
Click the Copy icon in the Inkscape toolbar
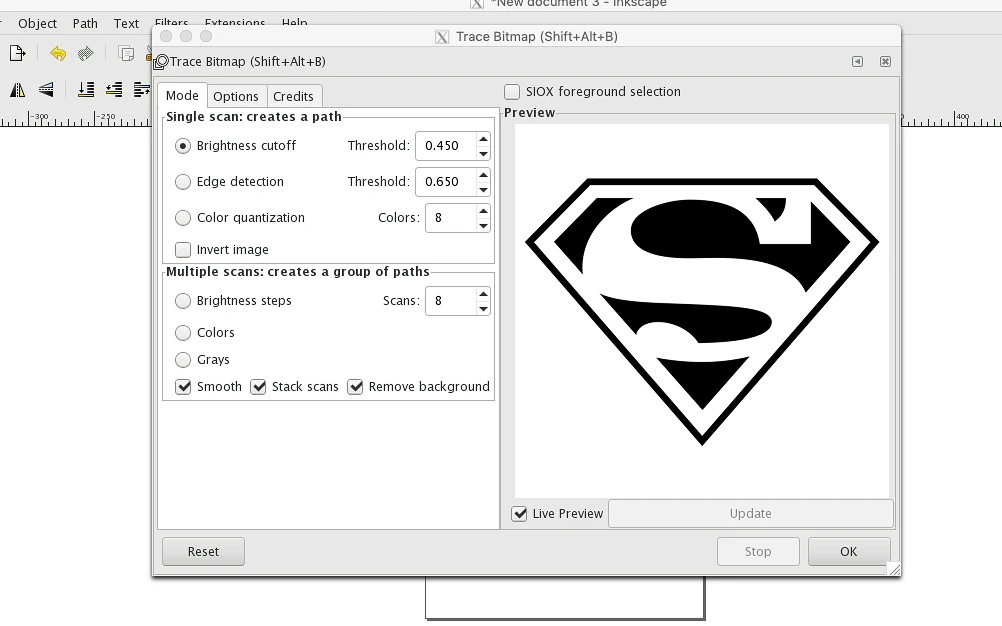[127, 53]
